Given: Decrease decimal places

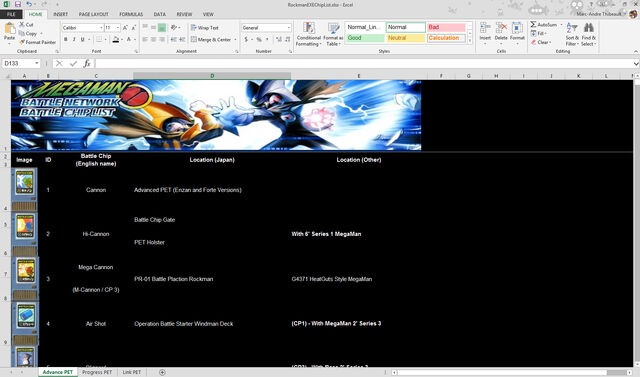Looking at the screenshot, I should [x=287, y=40].
